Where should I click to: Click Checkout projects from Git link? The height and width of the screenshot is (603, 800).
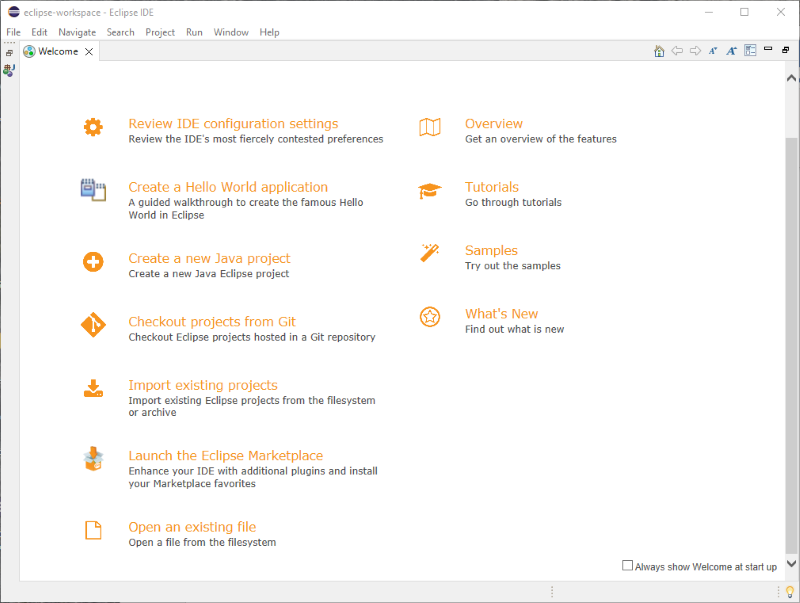click(212, 321)
